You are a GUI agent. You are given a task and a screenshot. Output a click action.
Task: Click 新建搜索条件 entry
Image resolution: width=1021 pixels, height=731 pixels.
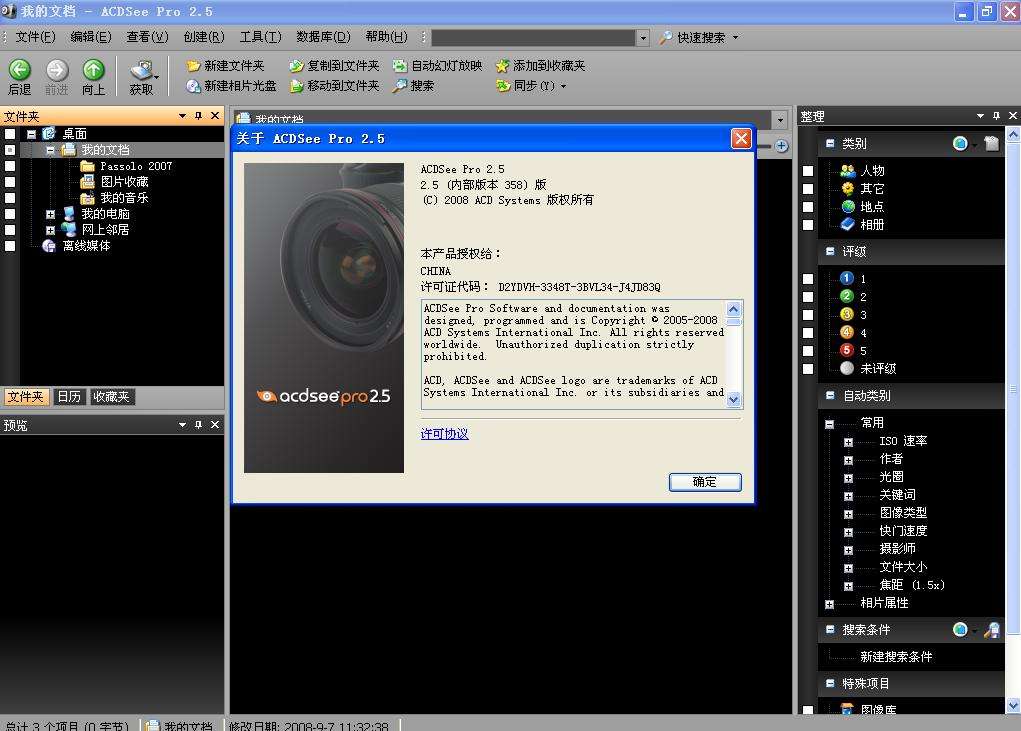click(896, 657)
